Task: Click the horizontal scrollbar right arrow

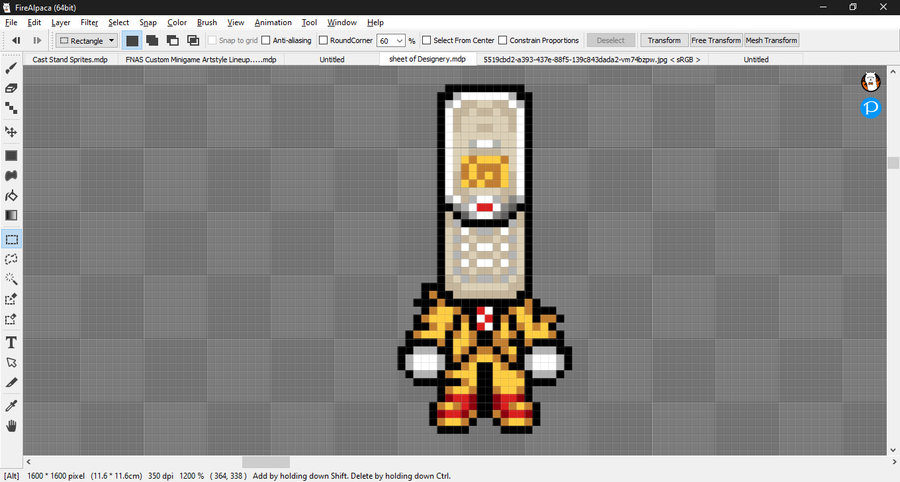Action: click(893, 462)
